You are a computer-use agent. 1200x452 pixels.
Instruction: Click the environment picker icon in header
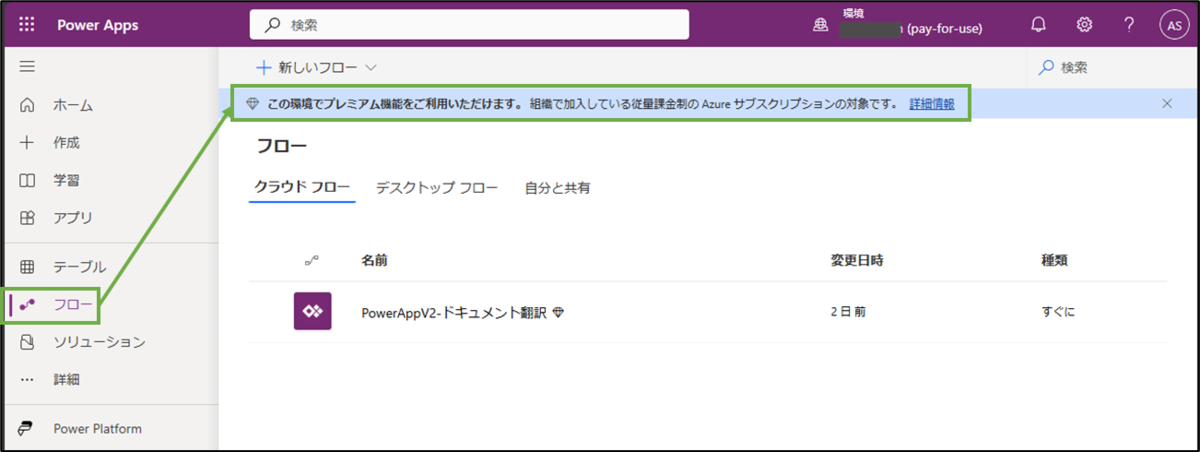(820, 27)
